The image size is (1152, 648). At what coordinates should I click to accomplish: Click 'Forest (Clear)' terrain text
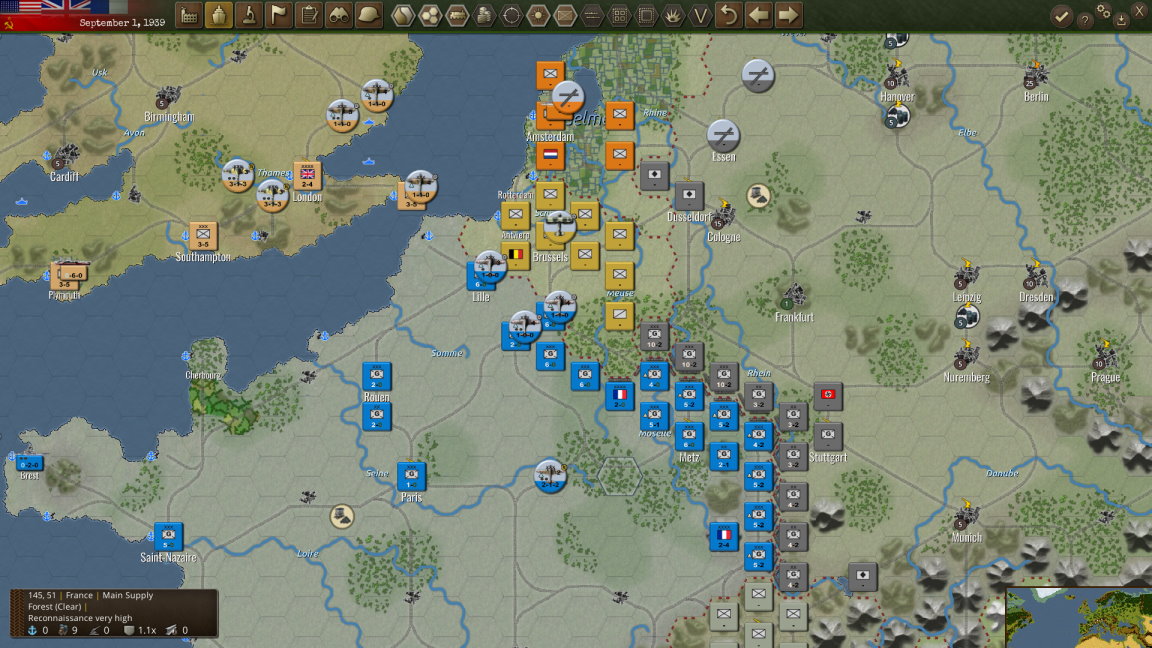pyautogui.click(x=54, y=607)
